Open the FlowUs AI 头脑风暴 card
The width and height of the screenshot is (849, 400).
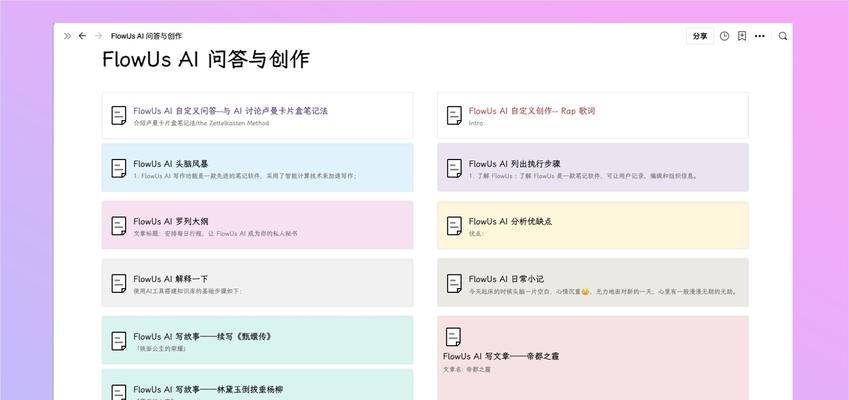click(257, 168)
